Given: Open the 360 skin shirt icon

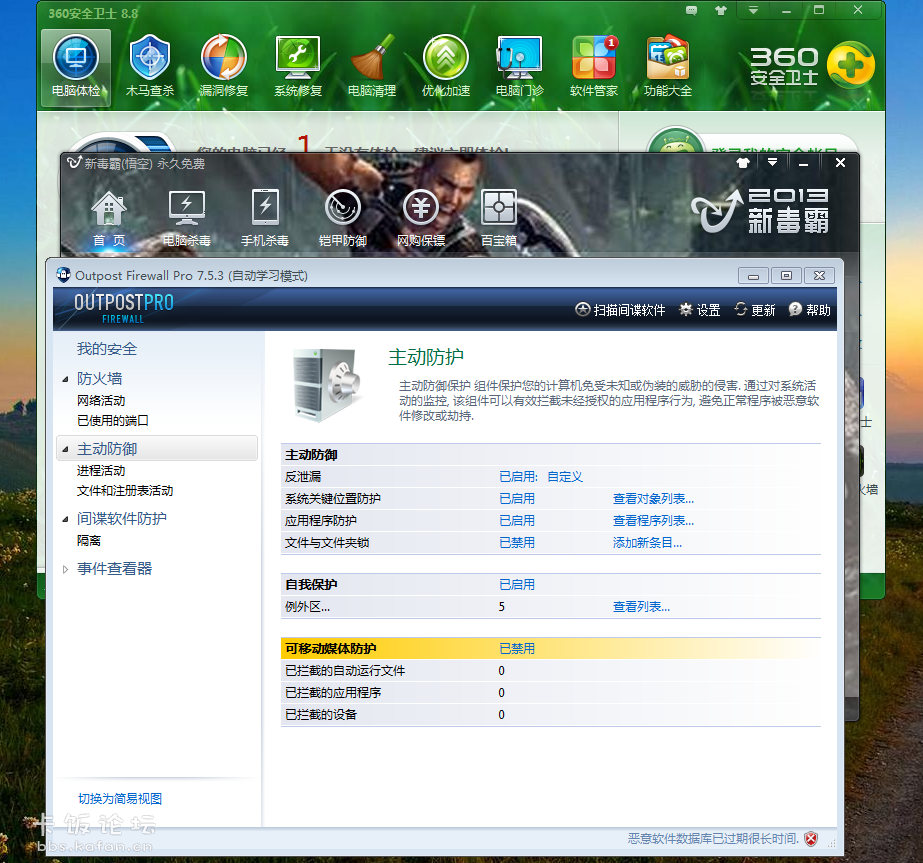Looking at the screenshot, I should click(721, 11).
